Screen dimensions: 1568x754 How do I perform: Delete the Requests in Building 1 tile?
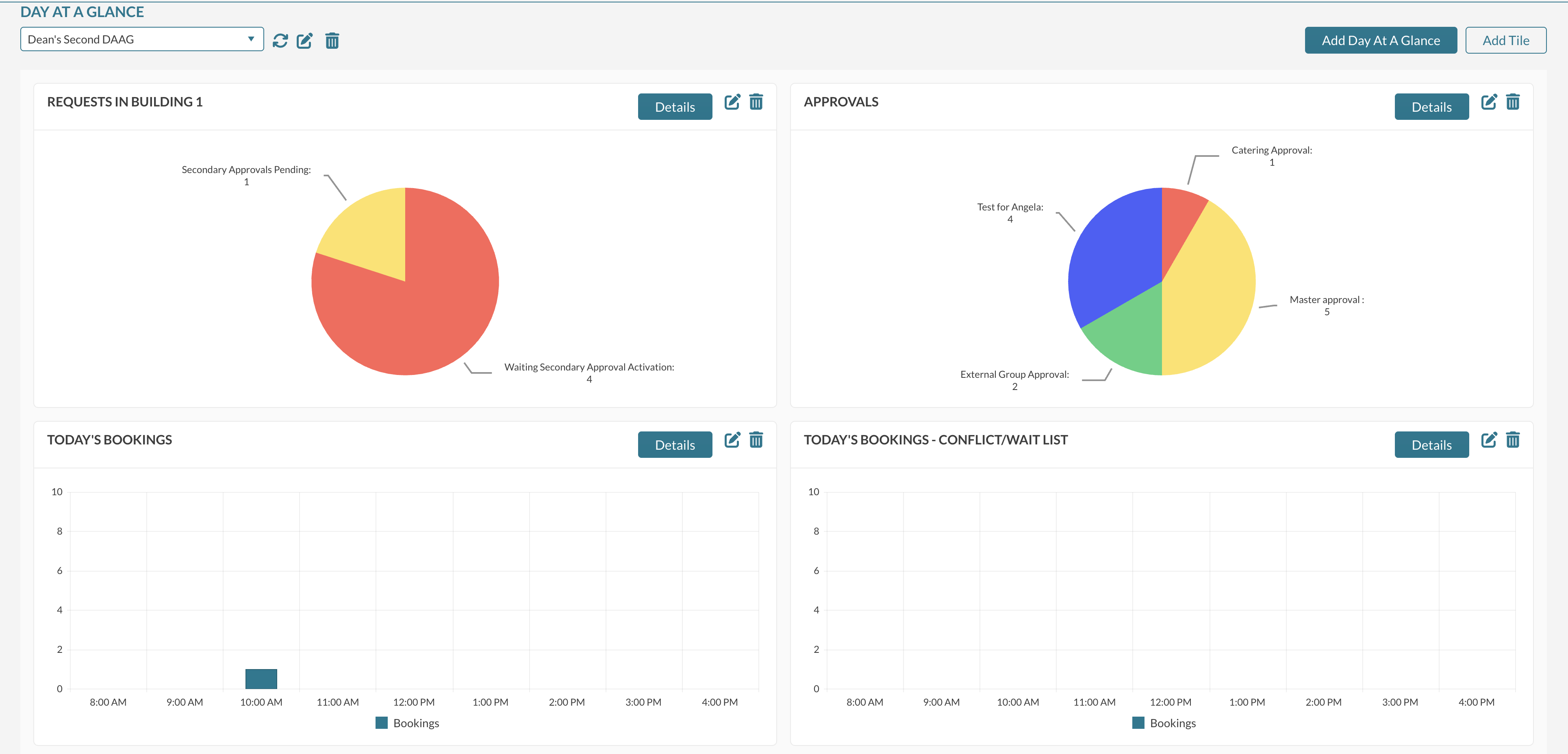point(756,102)
